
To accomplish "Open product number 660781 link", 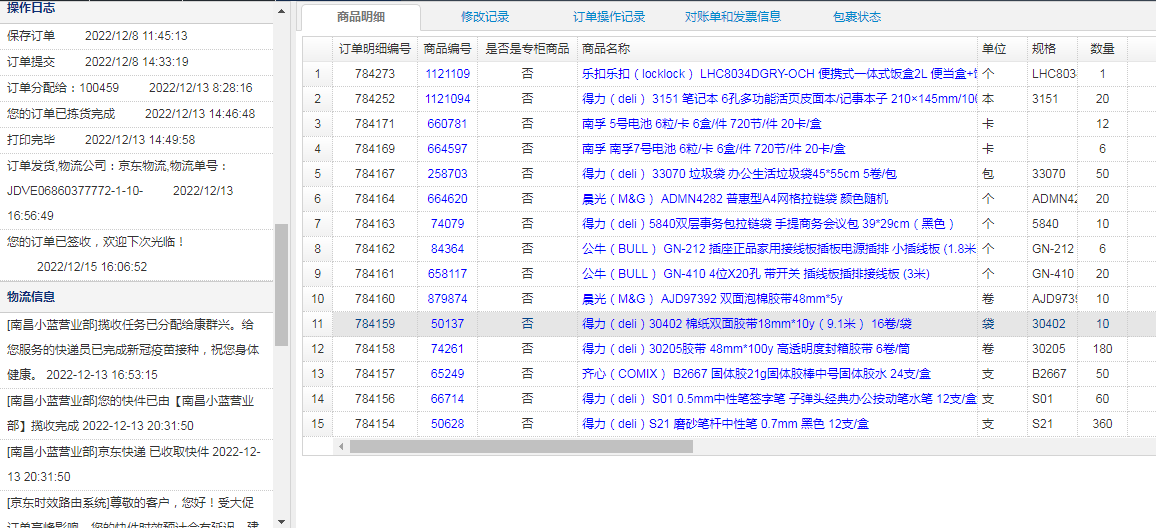I will pos(448,124).
